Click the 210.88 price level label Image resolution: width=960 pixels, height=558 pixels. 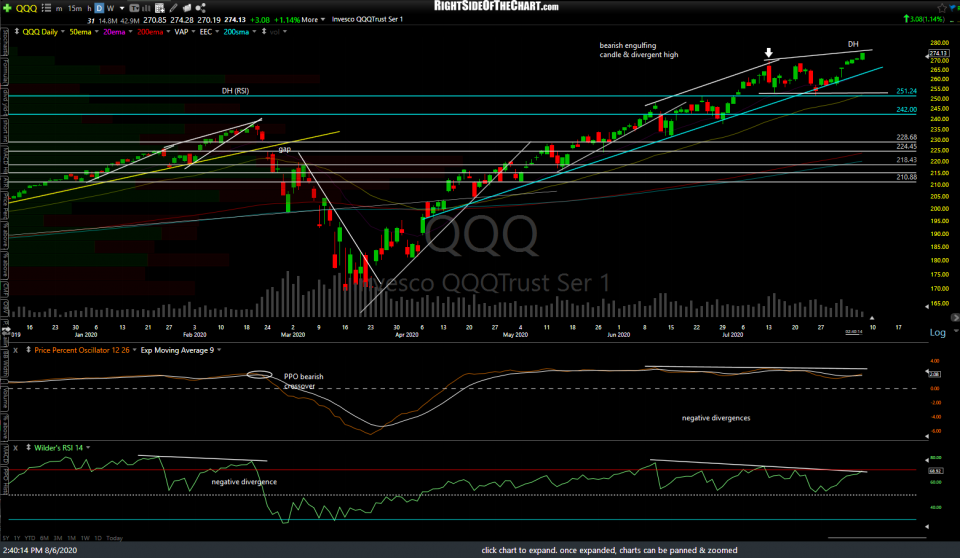(907, 177)
